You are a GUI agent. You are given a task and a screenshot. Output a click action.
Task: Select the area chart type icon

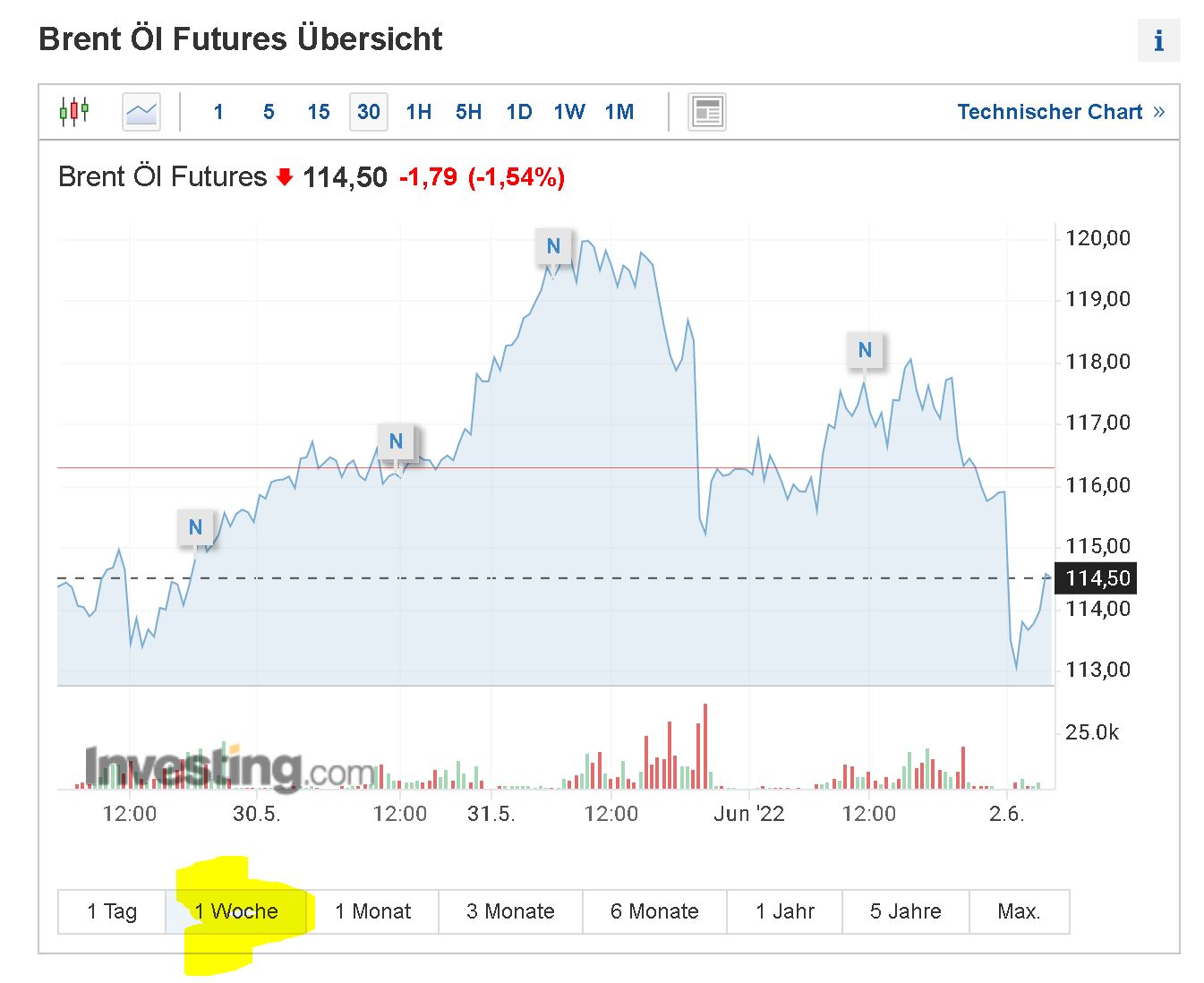(141, 112)
